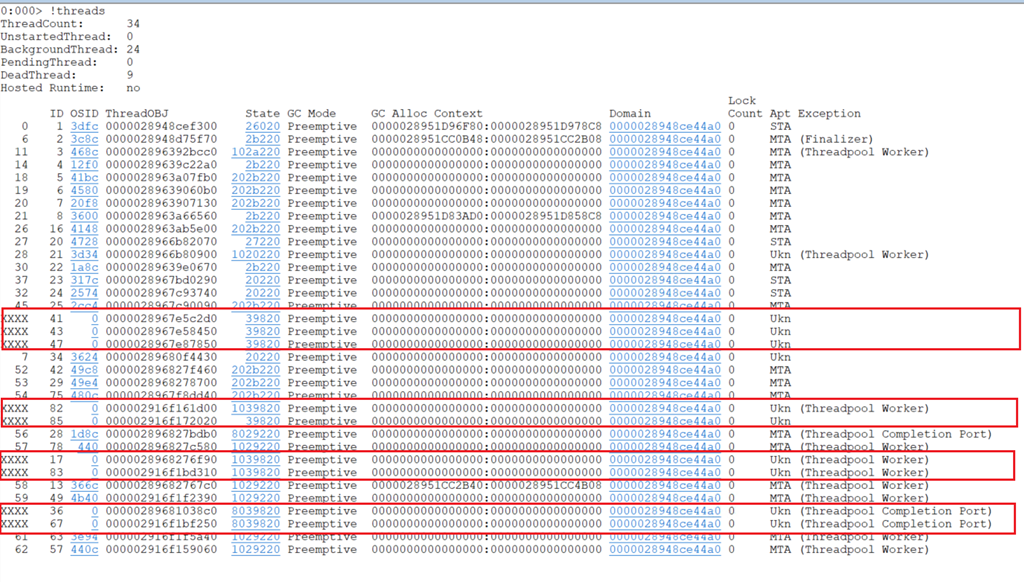Click State link 26020
The width and height of the screenshot is (1024, 582).
point(263,127)
